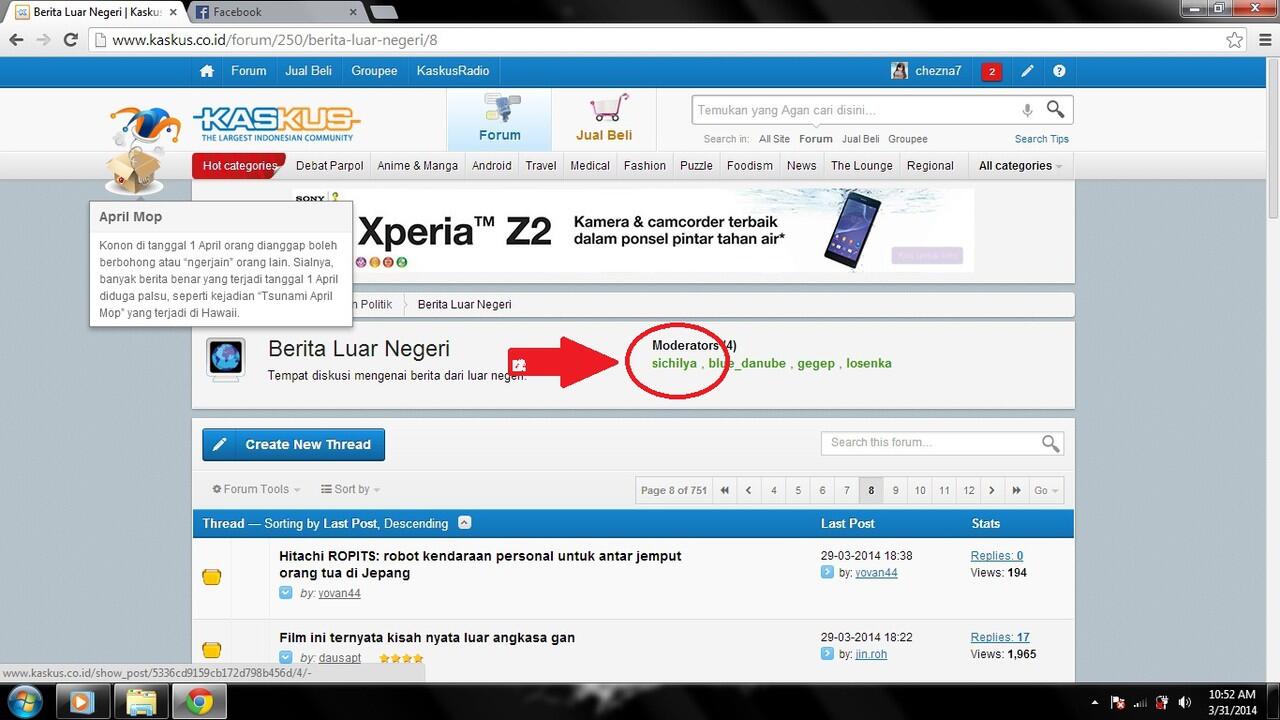Viewport: 1280px width, 720px height.
Task: Click the main search input field
Action: click(x=855, y=110)
